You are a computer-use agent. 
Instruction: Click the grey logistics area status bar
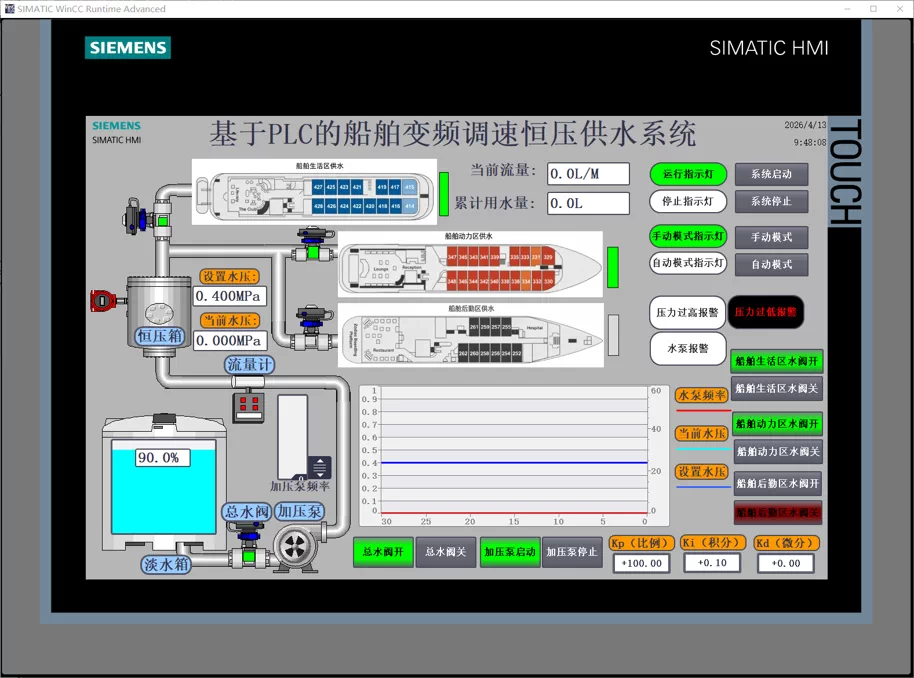613,335
